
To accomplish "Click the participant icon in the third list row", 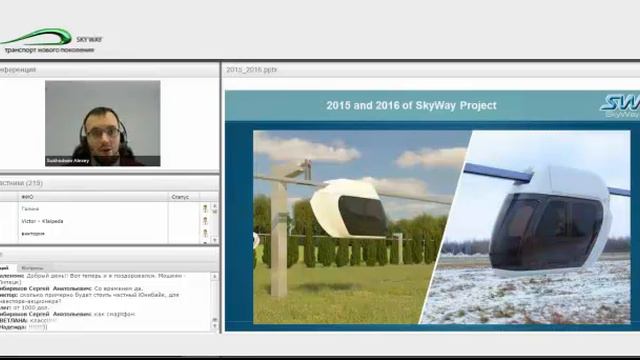I will 205,233.
